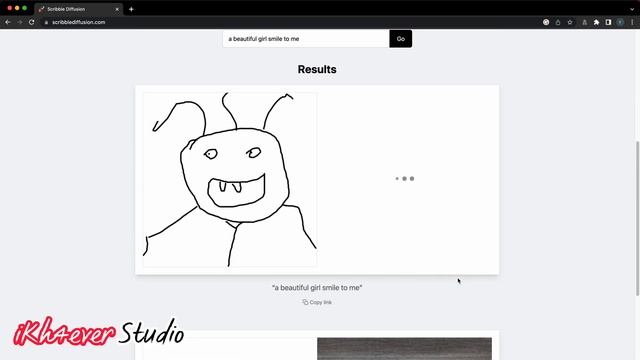
Task: Open the Chrome three-dot menu
Action: tap(632, 22)
